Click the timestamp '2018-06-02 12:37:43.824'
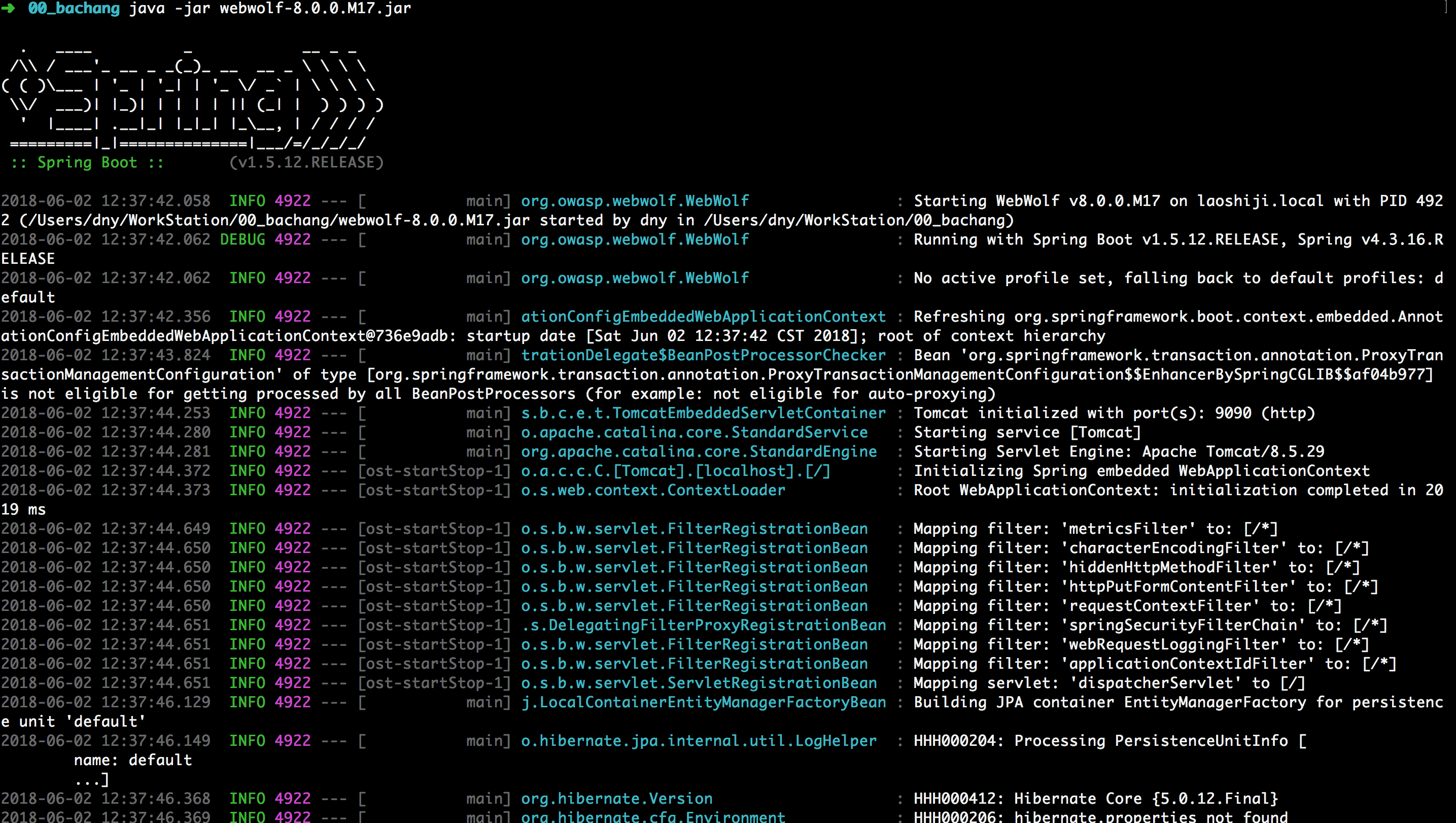Viewport: 1456px width, 823px height. tap(106, 355)
